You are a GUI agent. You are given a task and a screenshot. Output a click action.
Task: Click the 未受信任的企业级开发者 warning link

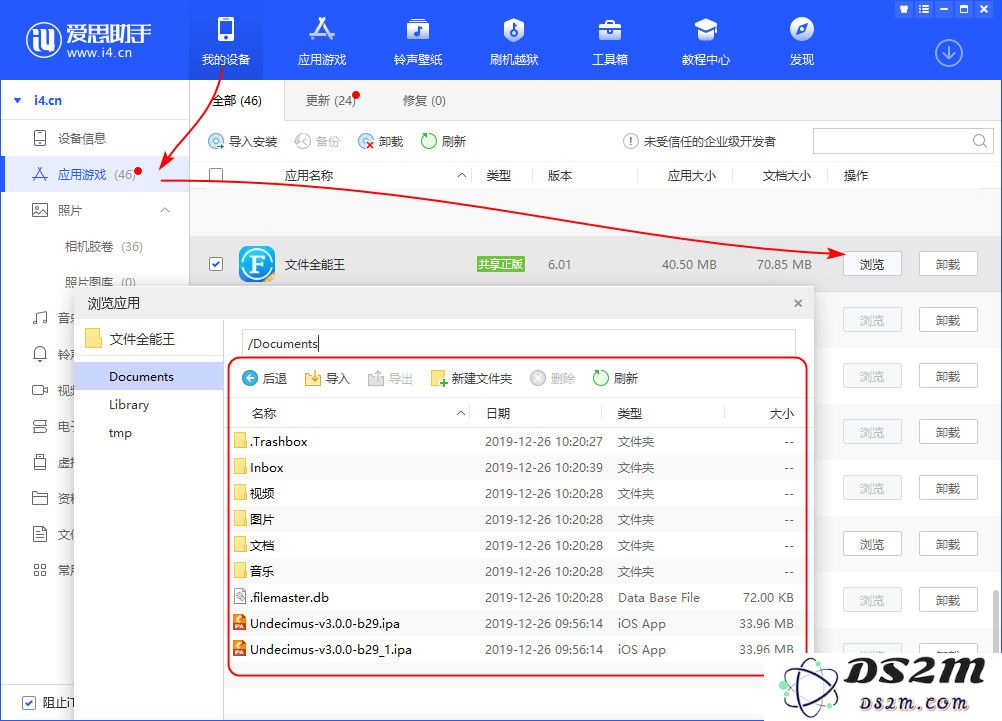coord(700,141)
